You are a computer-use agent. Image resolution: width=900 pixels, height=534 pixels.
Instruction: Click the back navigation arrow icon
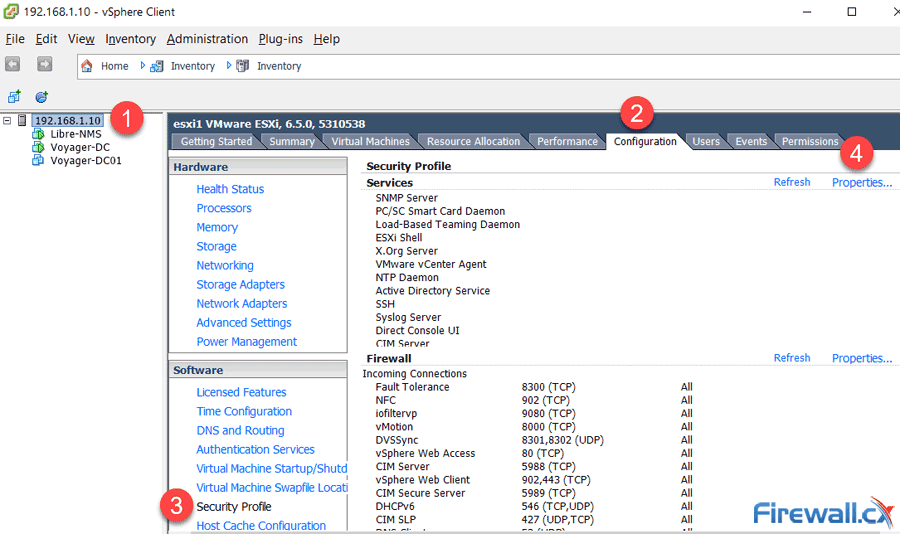click(x=13, y=64)
